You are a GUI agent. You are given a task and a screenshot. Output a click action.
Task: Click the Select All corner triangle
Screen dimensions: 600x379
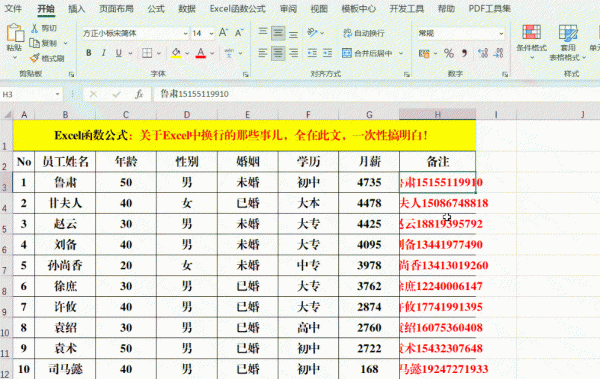tap(7, 114)
